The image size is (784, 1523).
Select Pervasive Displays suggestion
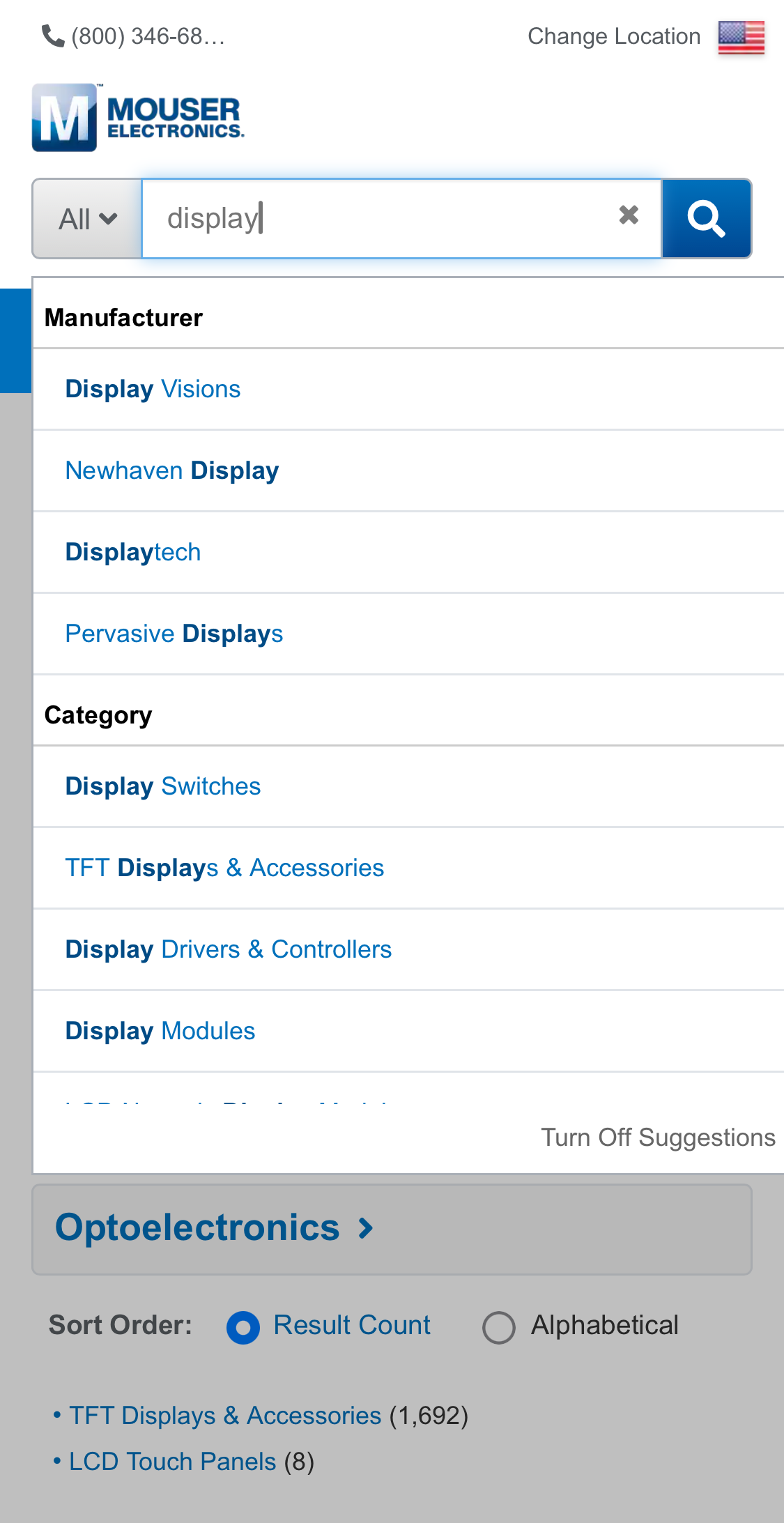tap(174, 634)
